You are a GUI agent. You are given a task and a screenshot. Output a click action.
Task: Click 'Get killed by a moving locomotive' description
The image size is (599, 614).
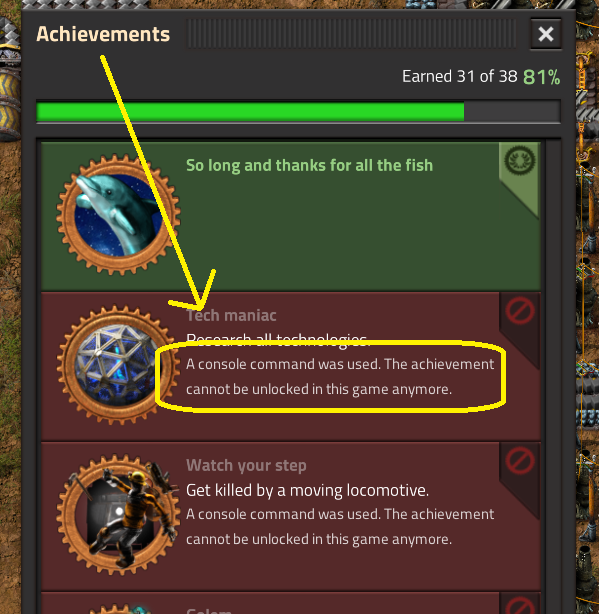click(307, 490)
